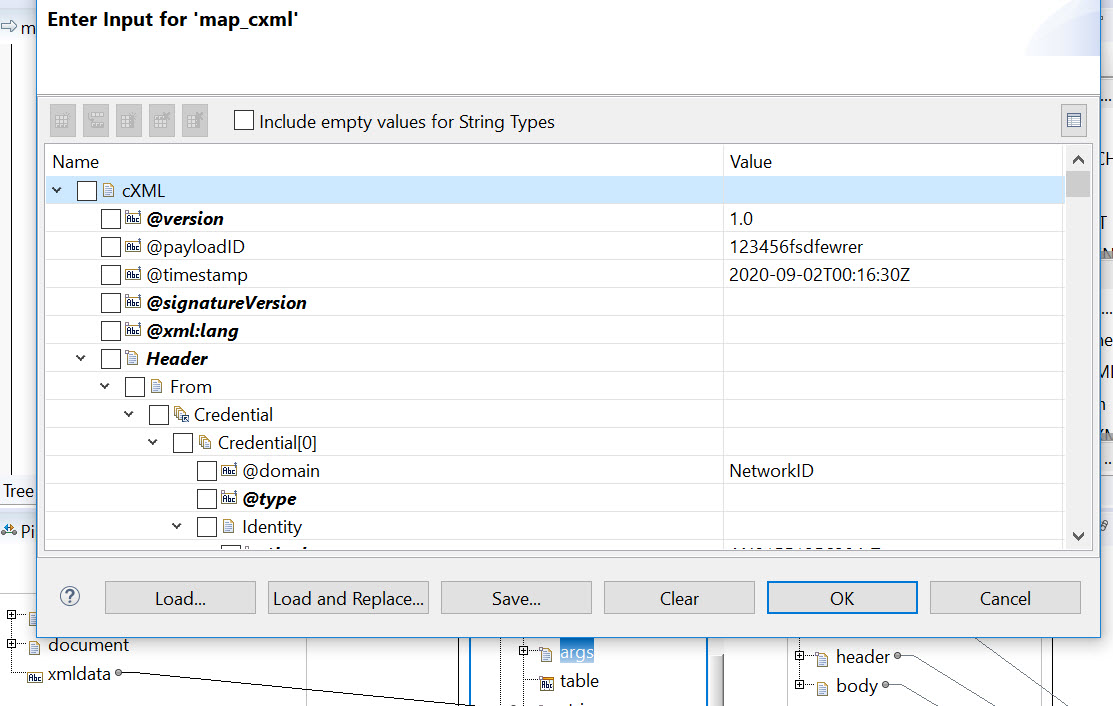Click the second toolbar icon with rows
The height and width of the screenshot is (706, 1113).
click(96, 121)
